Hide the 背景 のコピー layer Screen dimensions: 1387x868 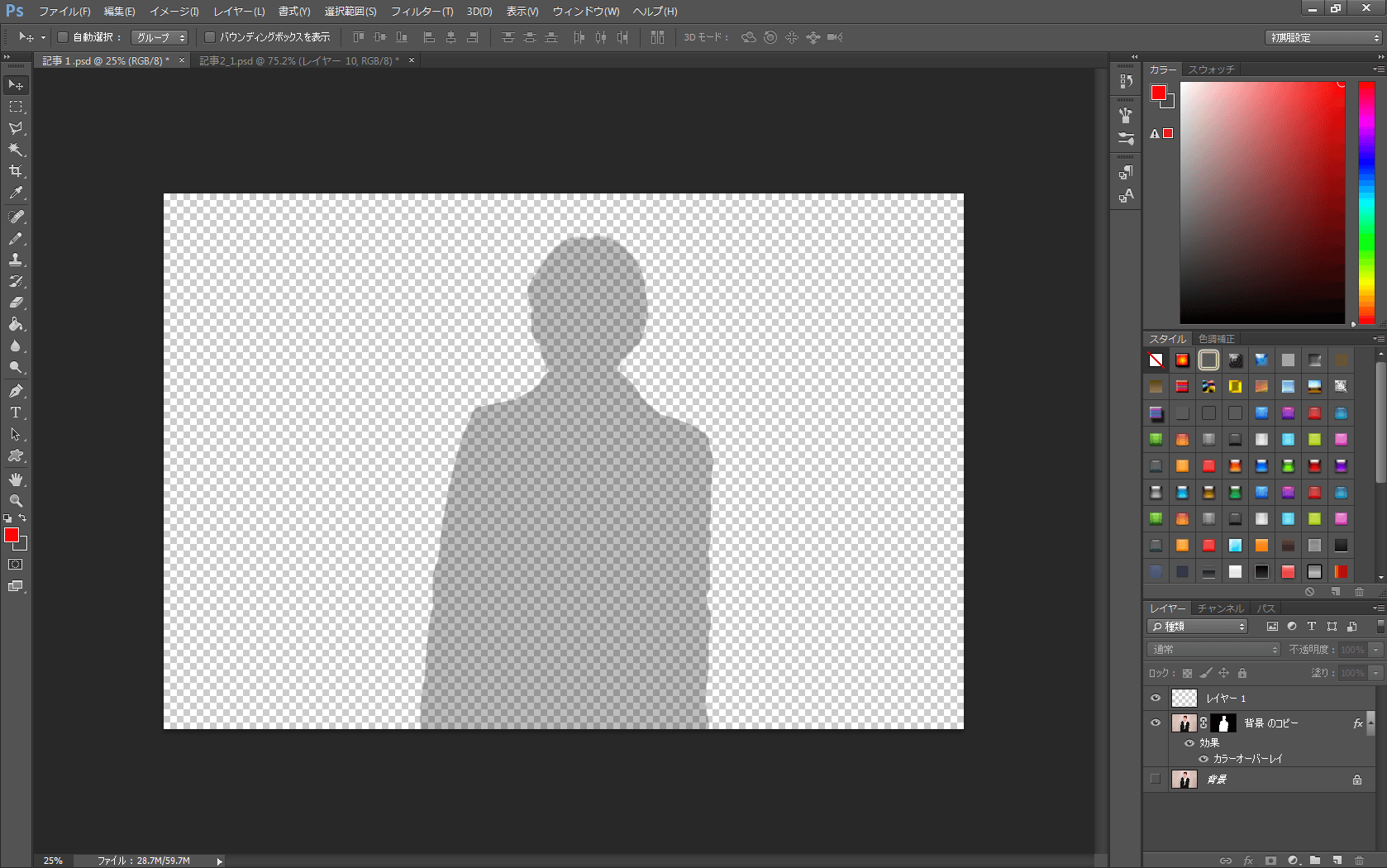pos(1156,723)
